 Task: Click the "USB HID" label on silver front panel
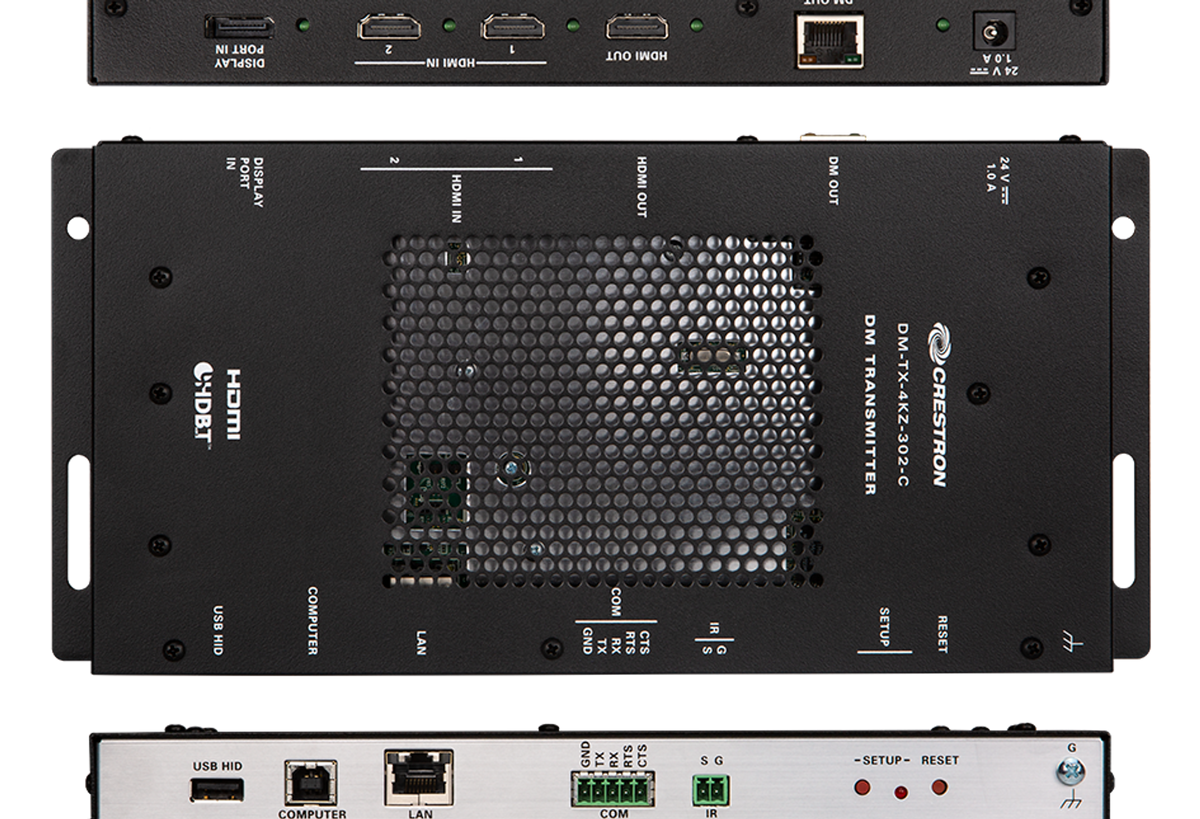(x=217, y=766)
